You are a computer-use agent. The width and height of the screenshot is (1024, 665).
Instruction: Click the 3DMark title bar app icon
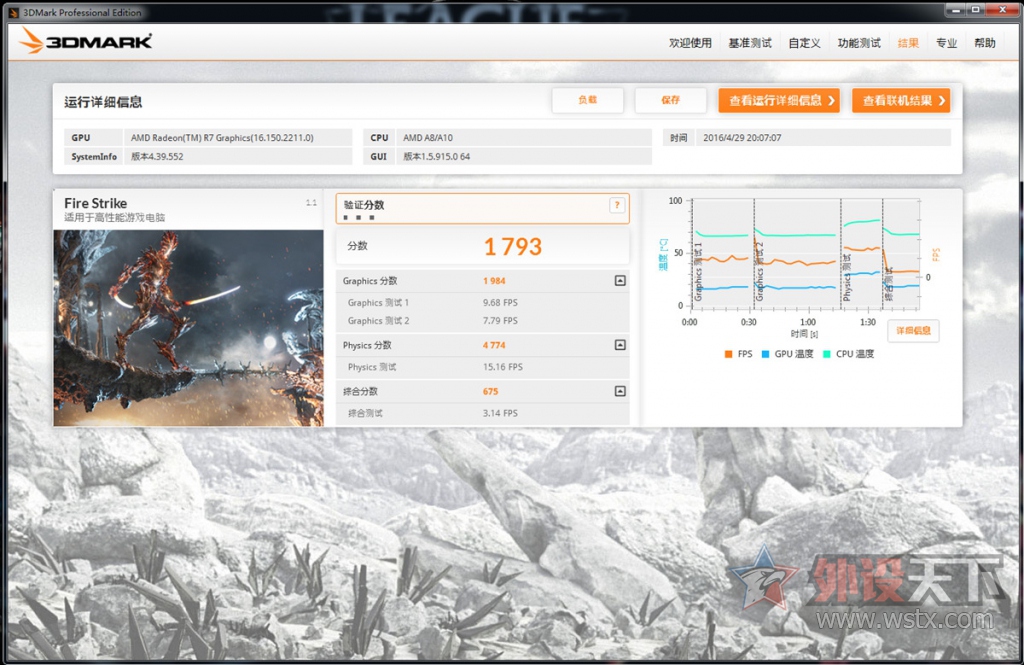(14, 12)
